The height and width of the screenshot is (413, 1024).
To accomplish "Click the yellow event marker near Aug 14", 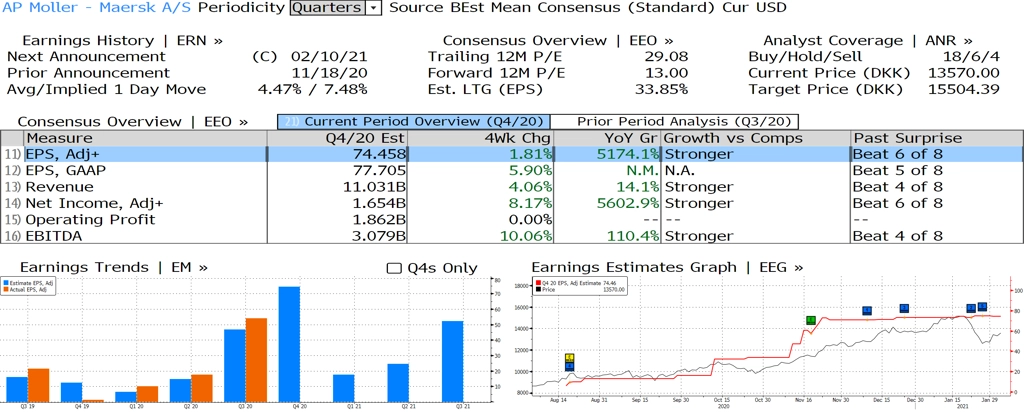I will click(569, 358).
